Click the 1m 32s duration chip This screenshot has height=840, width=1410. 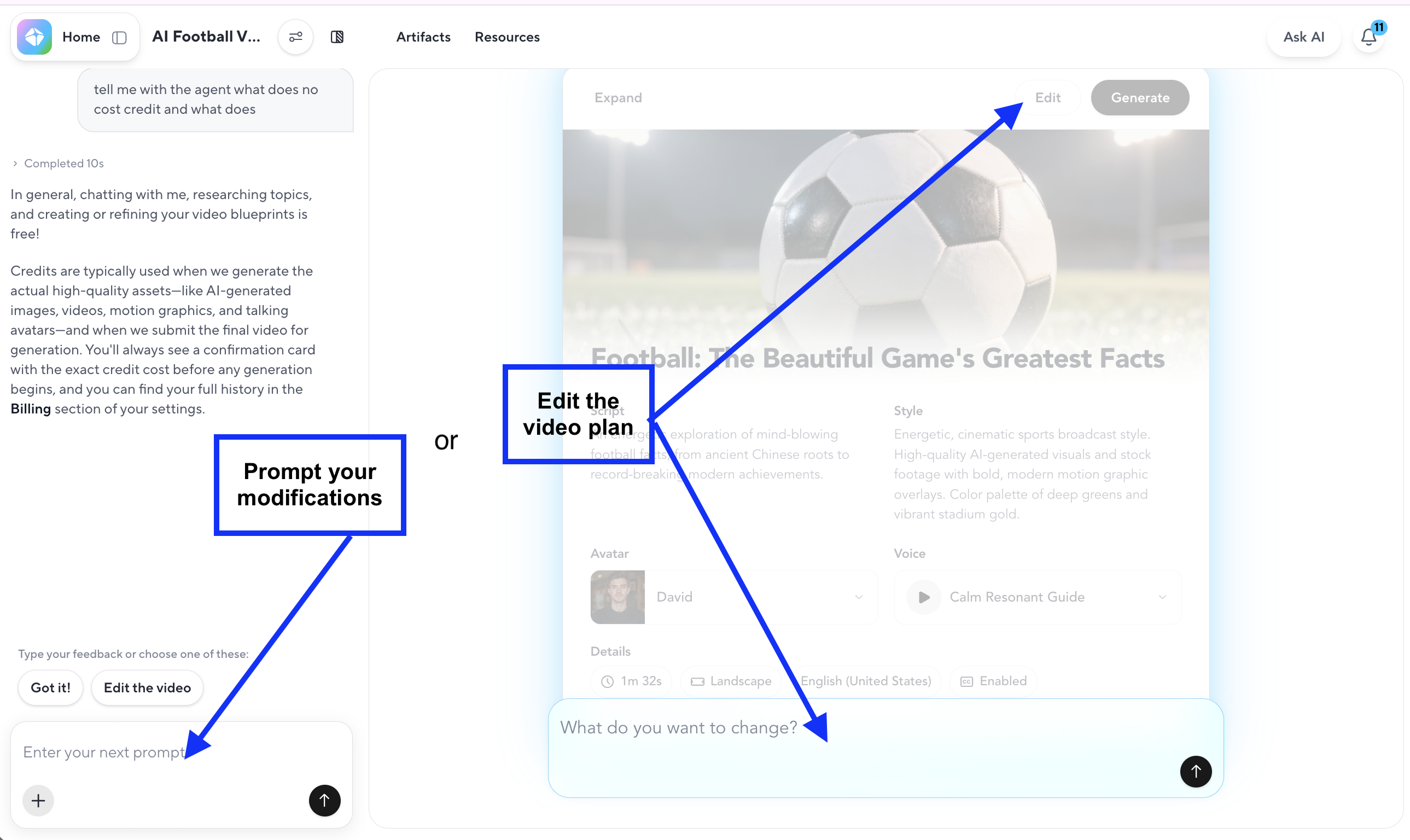(x=631, y=681)
